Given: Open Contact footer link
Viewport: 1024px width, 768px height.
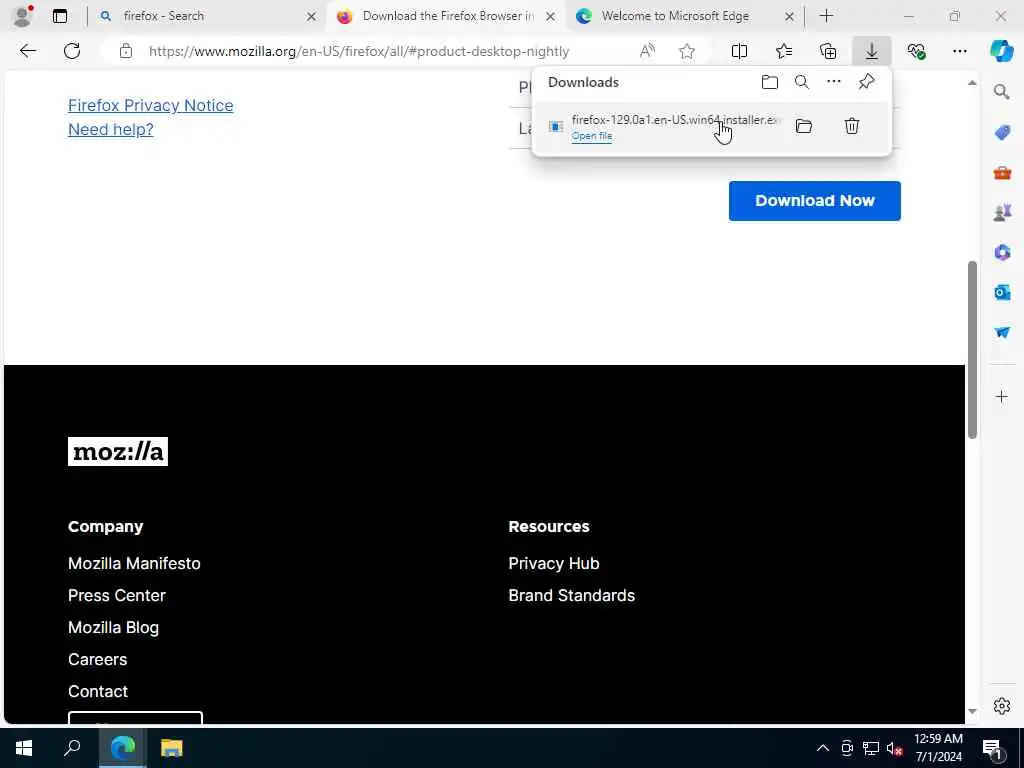Looking at the screenshot, I should (98, 691).
